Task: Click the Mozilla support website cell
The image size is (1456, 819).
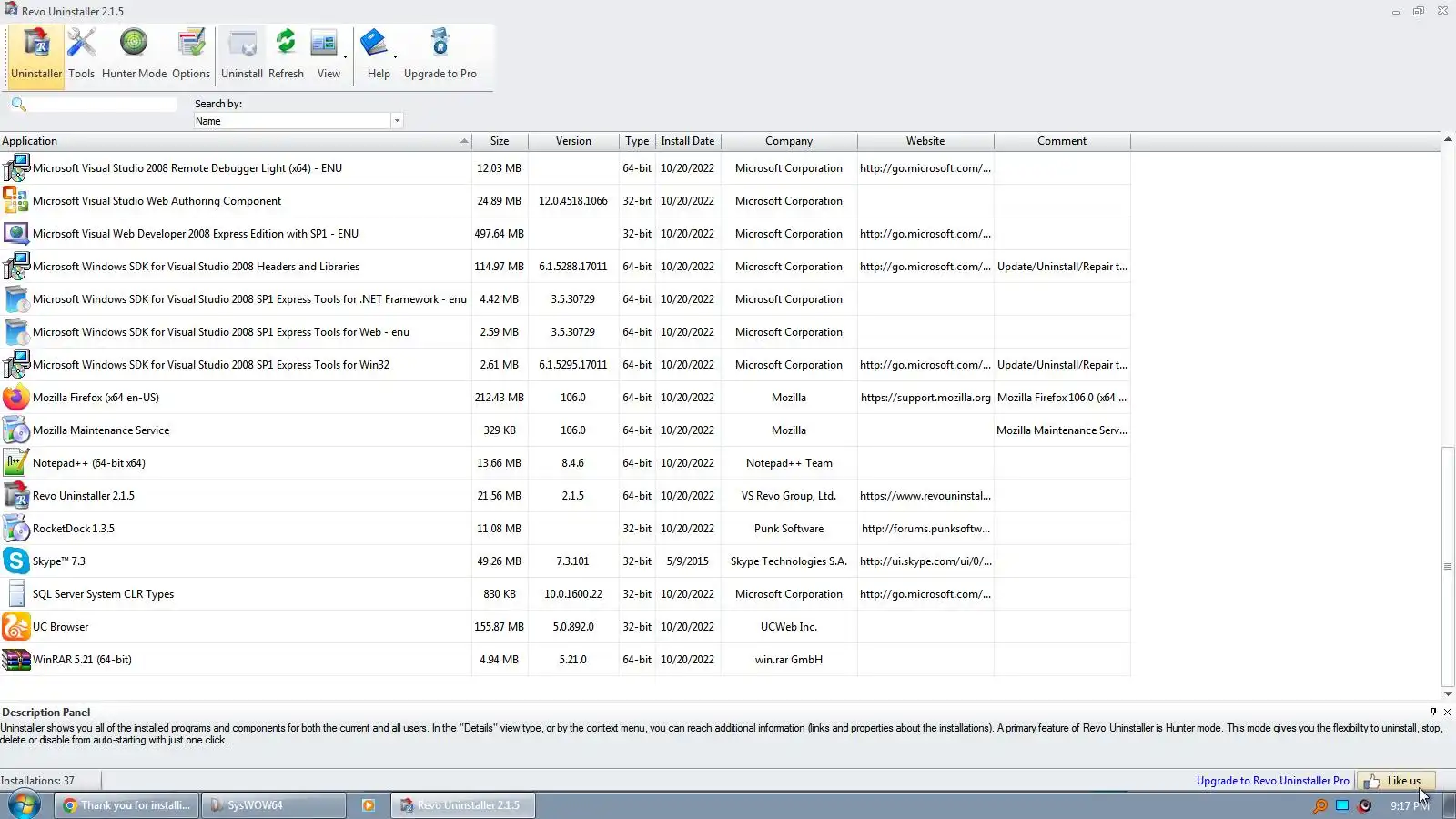Action: (925, 398)
